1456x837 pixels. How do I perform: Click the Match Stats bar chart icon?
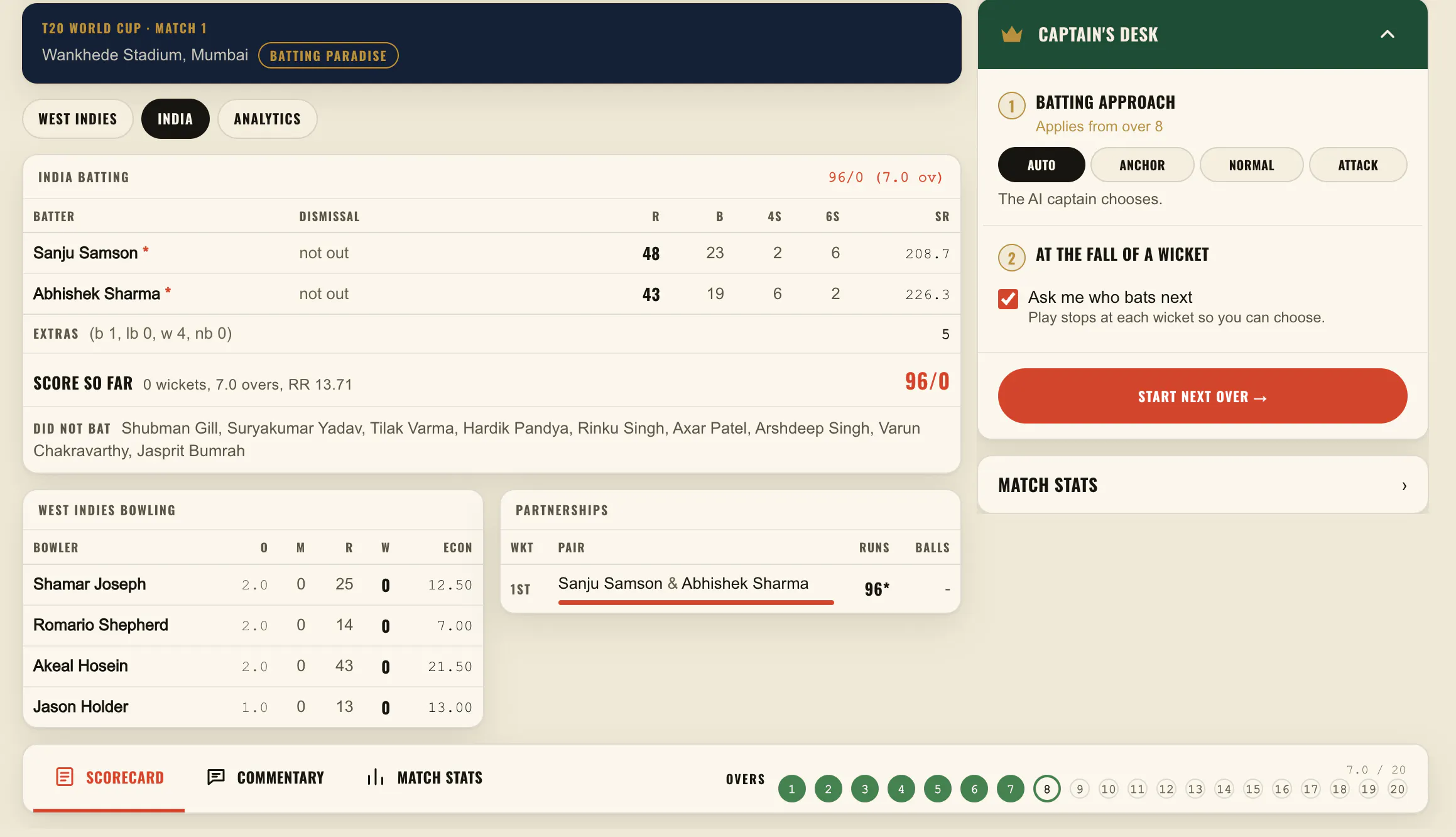tap(376, 777)
